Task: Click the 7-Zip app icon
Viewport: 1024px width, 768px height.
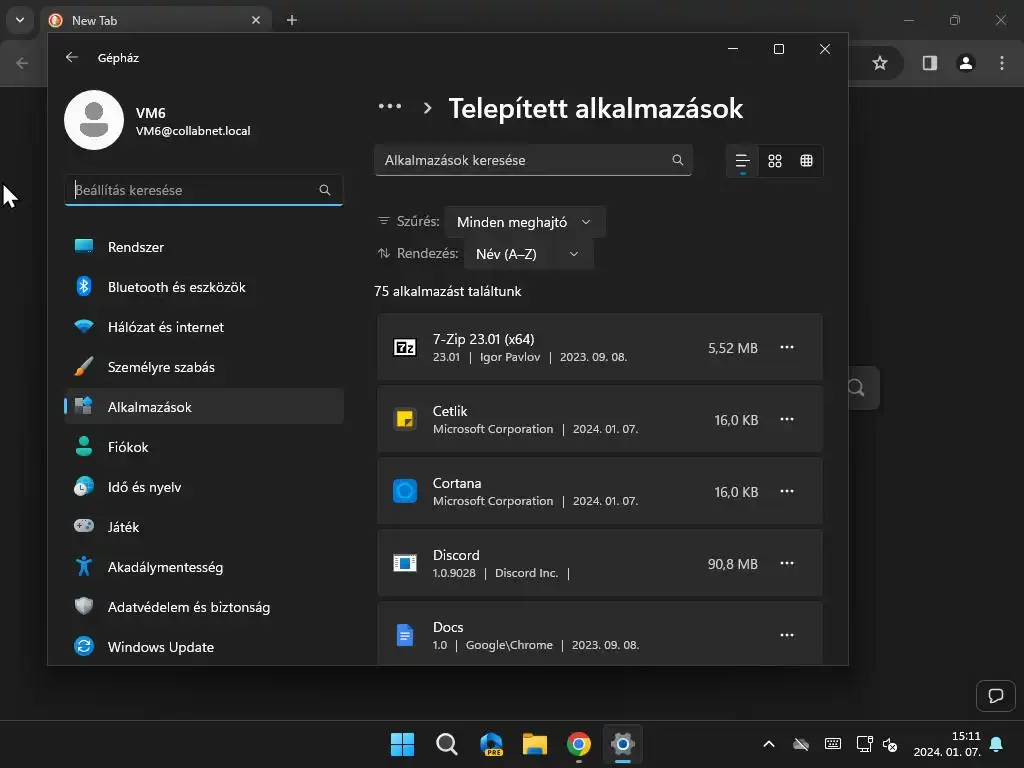Action: [405, 347]
